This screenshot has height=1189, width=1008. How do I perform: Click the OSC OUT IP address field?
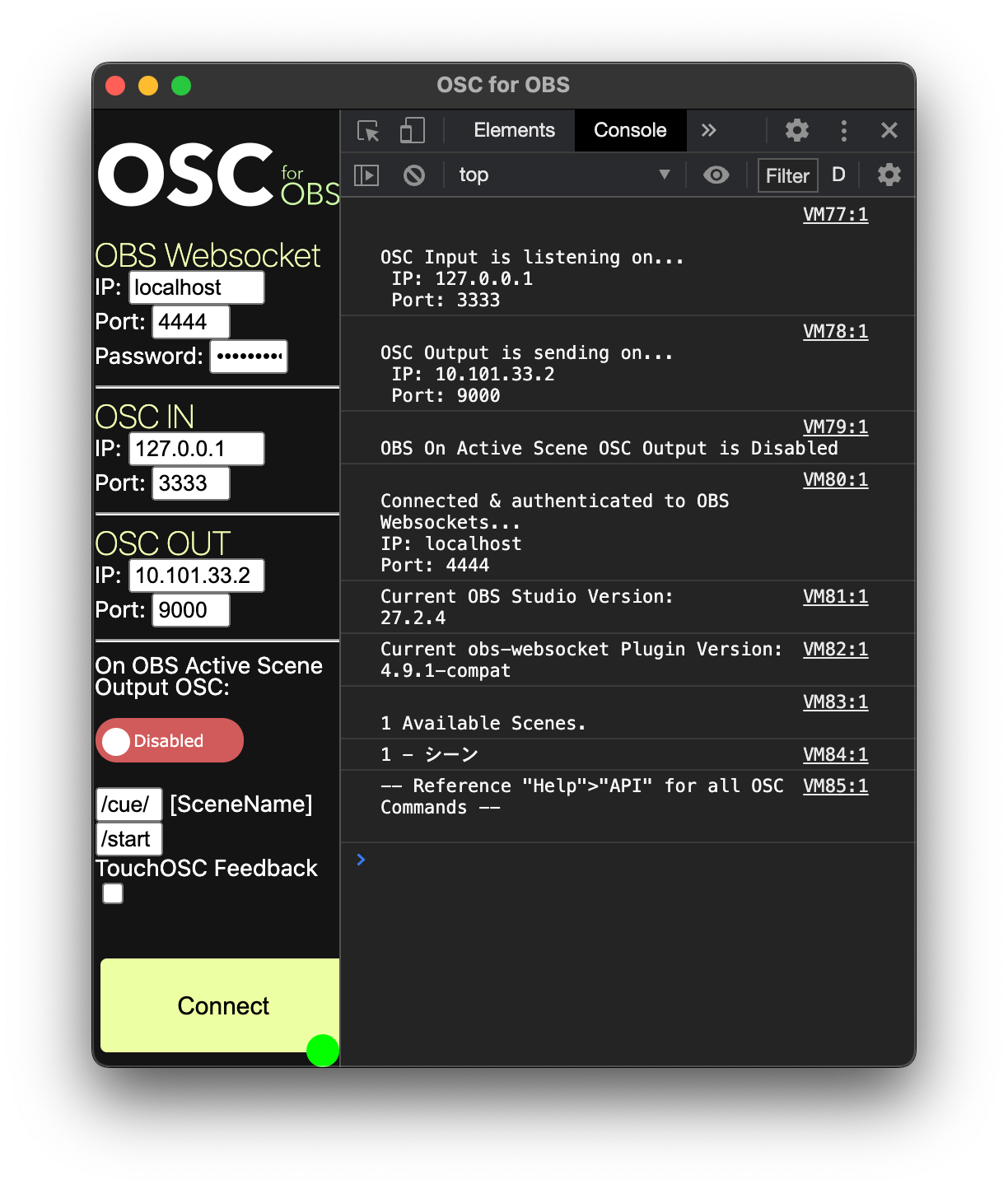click(x=196, y=576)
